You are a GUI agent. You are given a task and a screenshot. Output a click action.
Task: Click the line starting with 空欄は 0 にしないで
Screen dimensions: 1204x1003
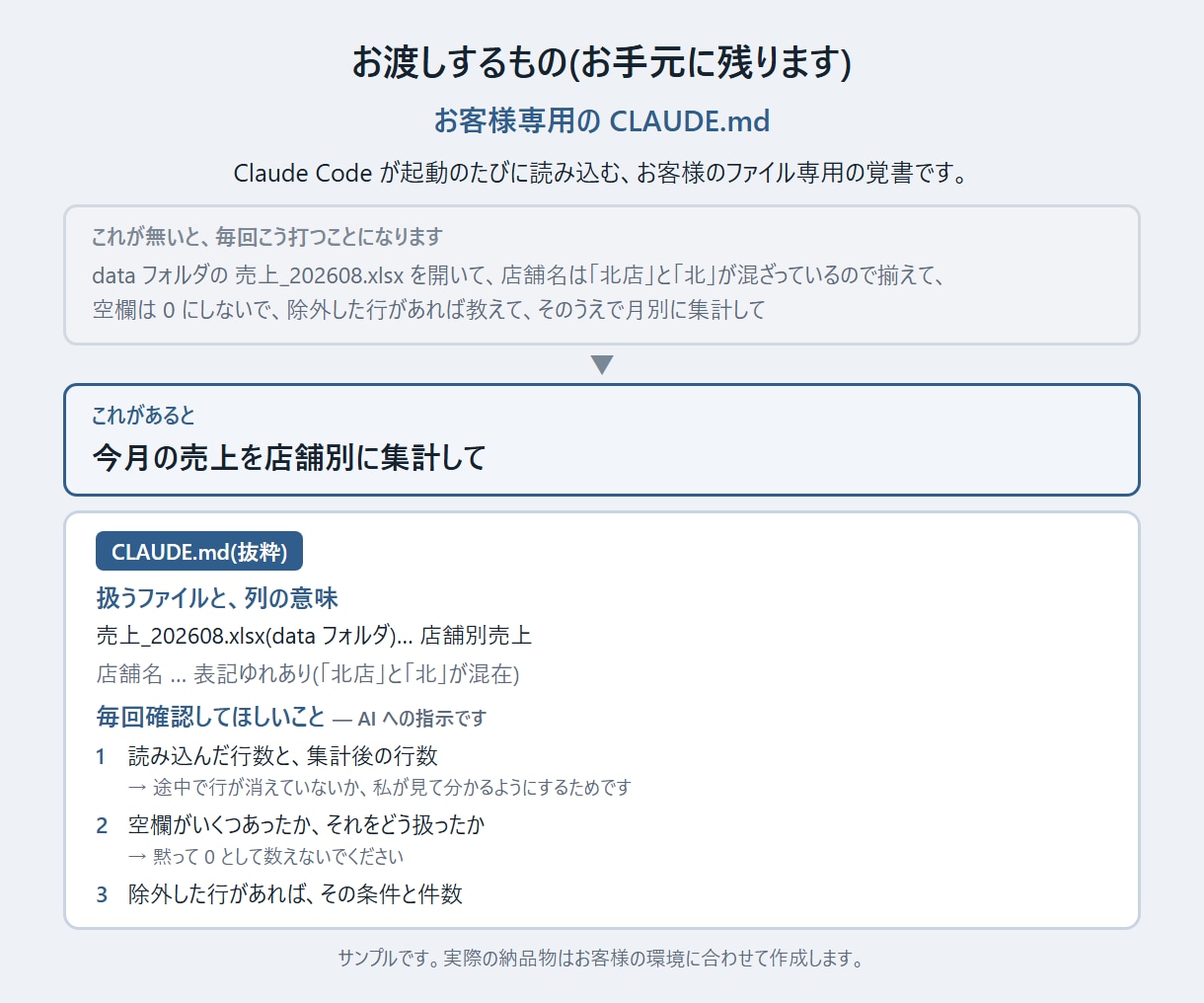point(429,309)
